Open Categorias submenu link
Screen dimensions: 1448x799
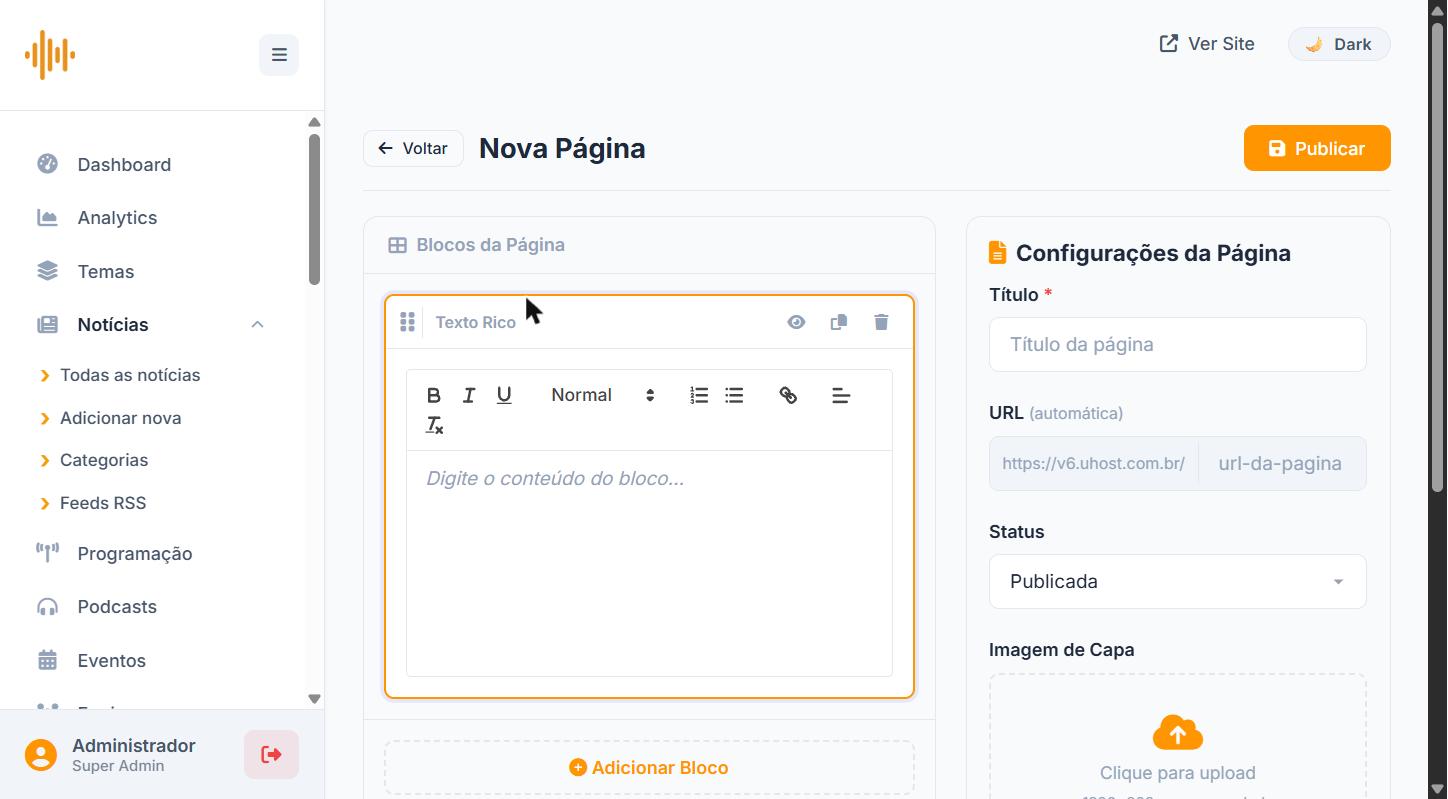tap(104, 460)
